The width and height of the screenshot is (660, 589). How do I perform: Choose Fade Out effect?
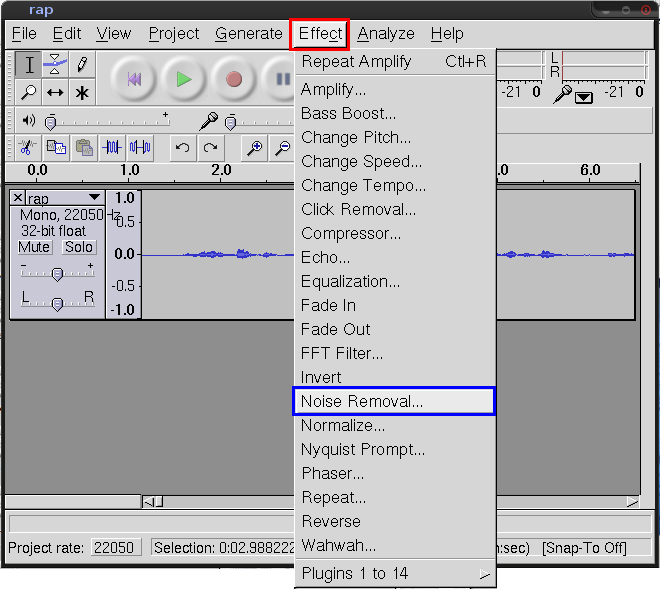pyautogui.click(x=394, y=329)
